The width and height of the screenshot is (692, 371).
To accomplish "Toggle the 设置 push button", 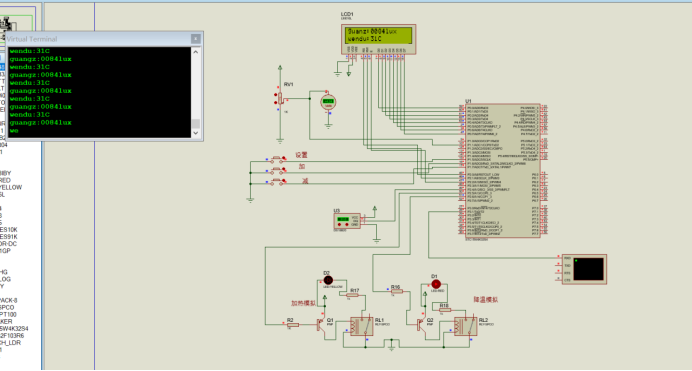I will click(277, 158).
